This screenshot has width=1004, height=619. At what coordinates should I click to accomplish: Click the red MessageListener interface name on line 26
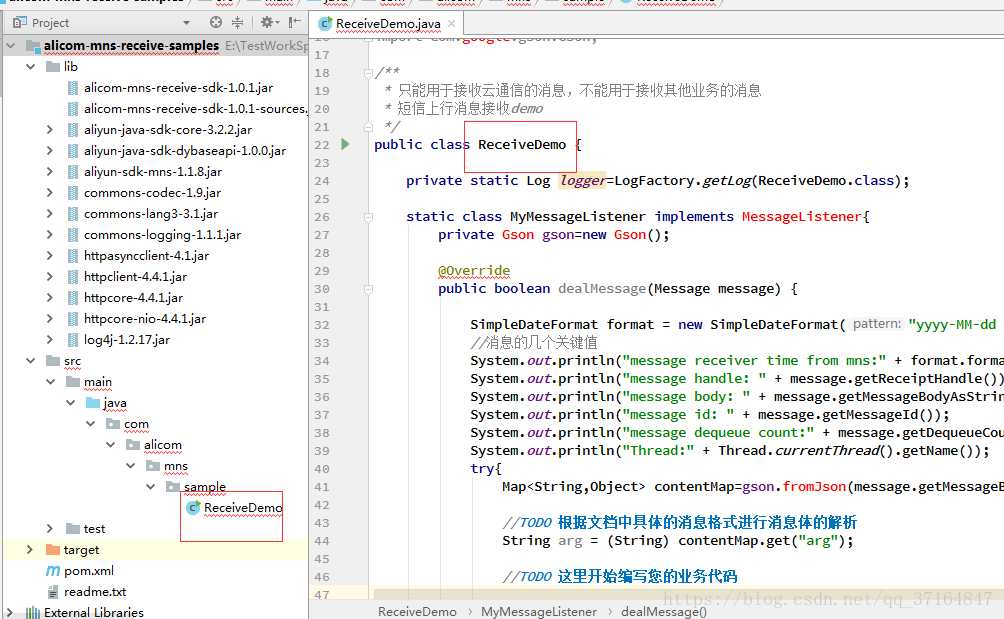802,216
